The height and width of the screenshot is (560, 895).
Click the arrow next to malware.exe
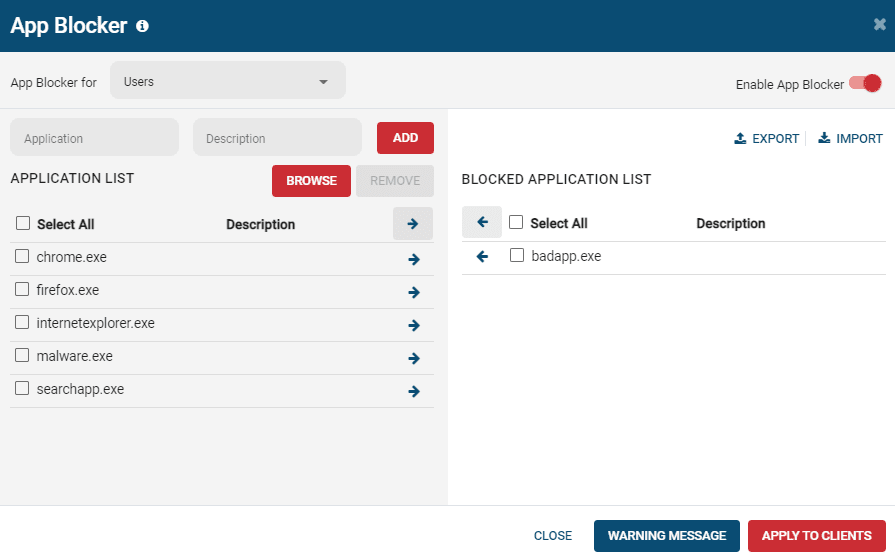tap(413, 359)
